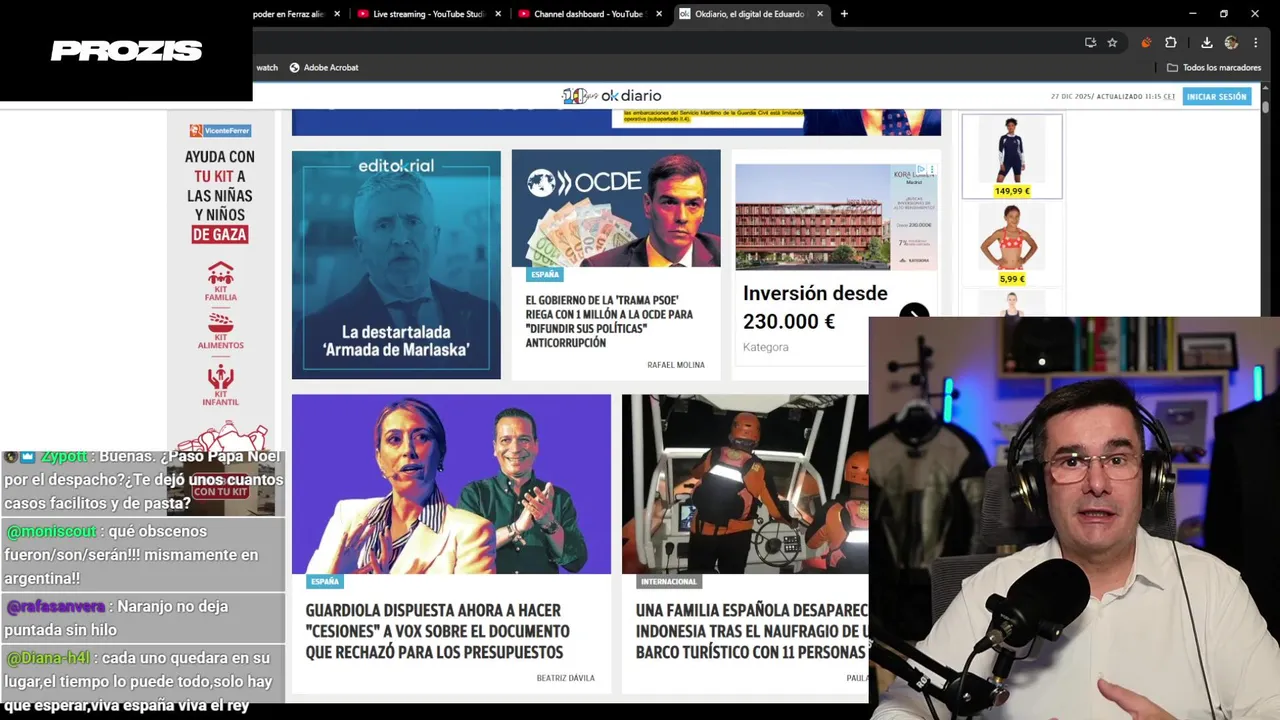Click 'Ayuda con tu kit' Gaza ad text

coord(220,196)
